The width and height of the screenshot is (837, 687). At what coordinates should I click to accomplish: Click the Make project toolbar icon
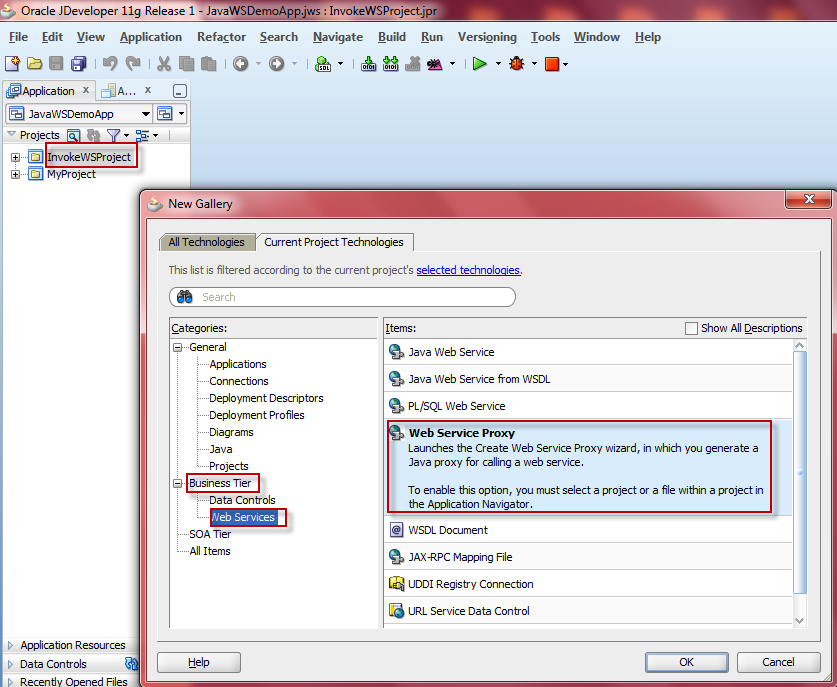368,64
